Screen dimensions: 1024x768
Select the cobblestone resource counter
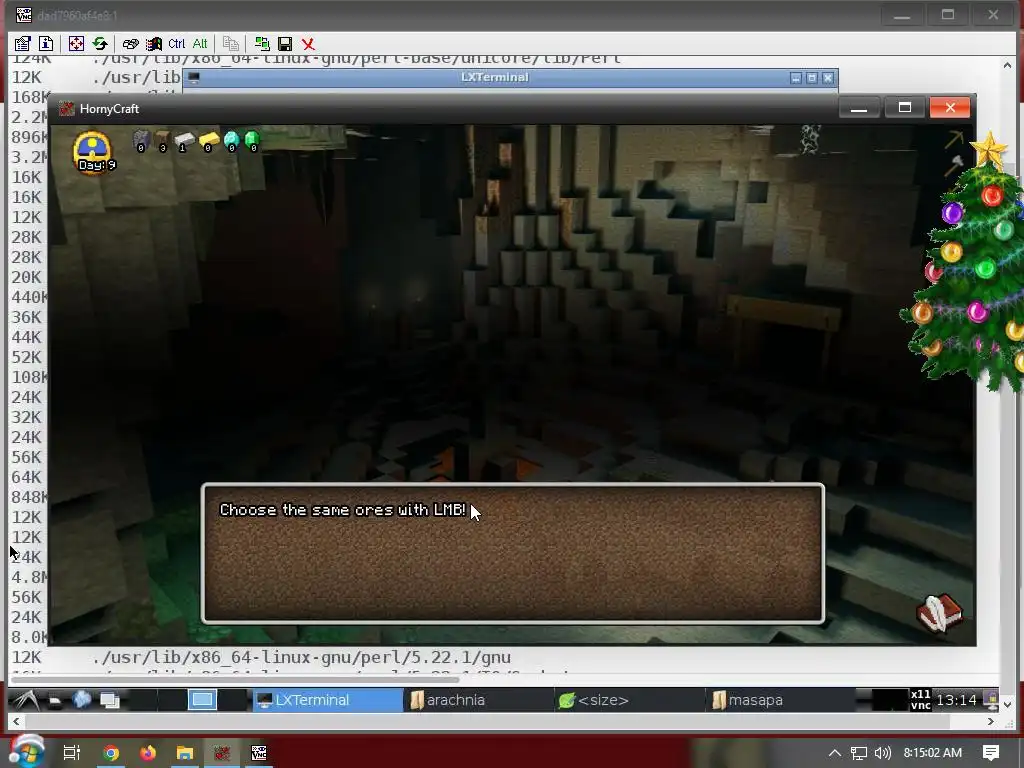[141, 140]
